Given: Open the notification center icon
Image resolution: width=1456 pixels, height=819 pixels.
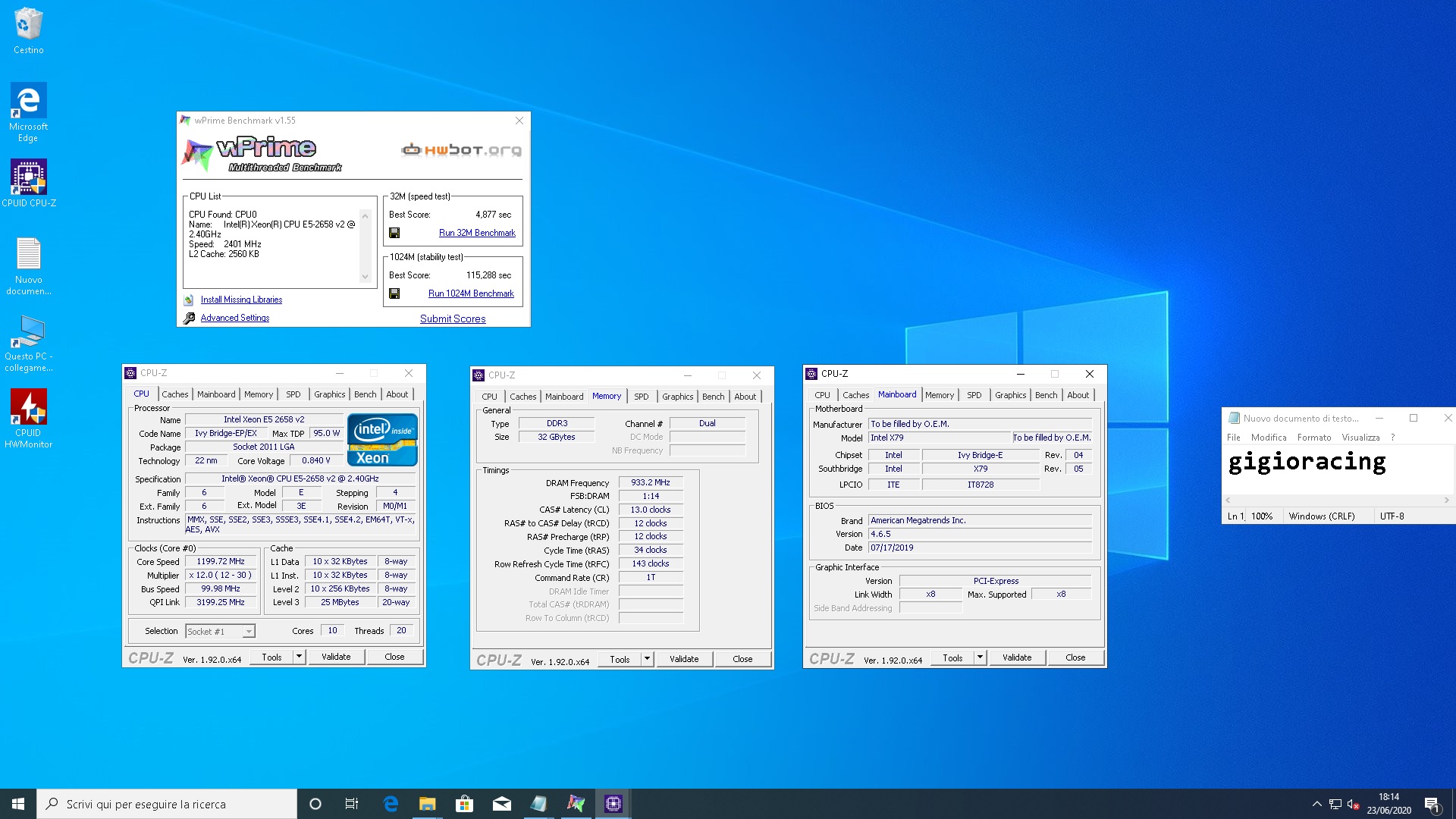Looking at the screenshot, I should [x=1432, y=804].
